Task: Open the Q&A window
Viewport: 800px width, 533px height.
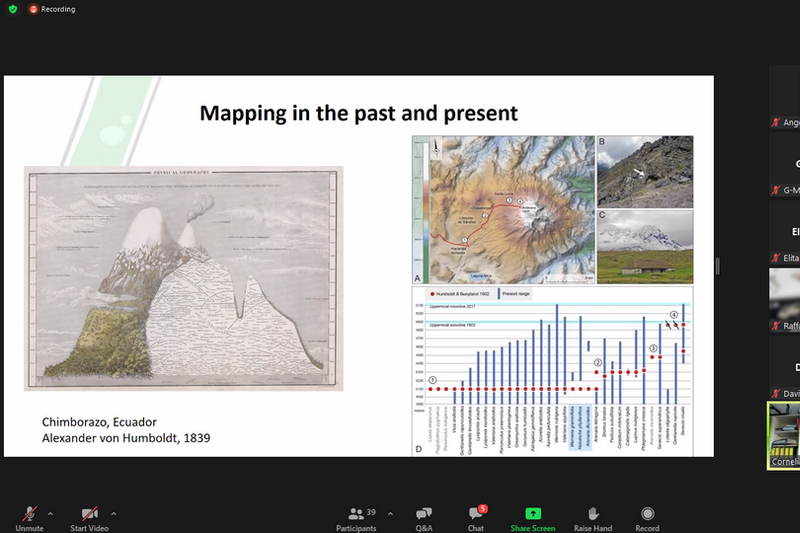Action: point(424,518)
